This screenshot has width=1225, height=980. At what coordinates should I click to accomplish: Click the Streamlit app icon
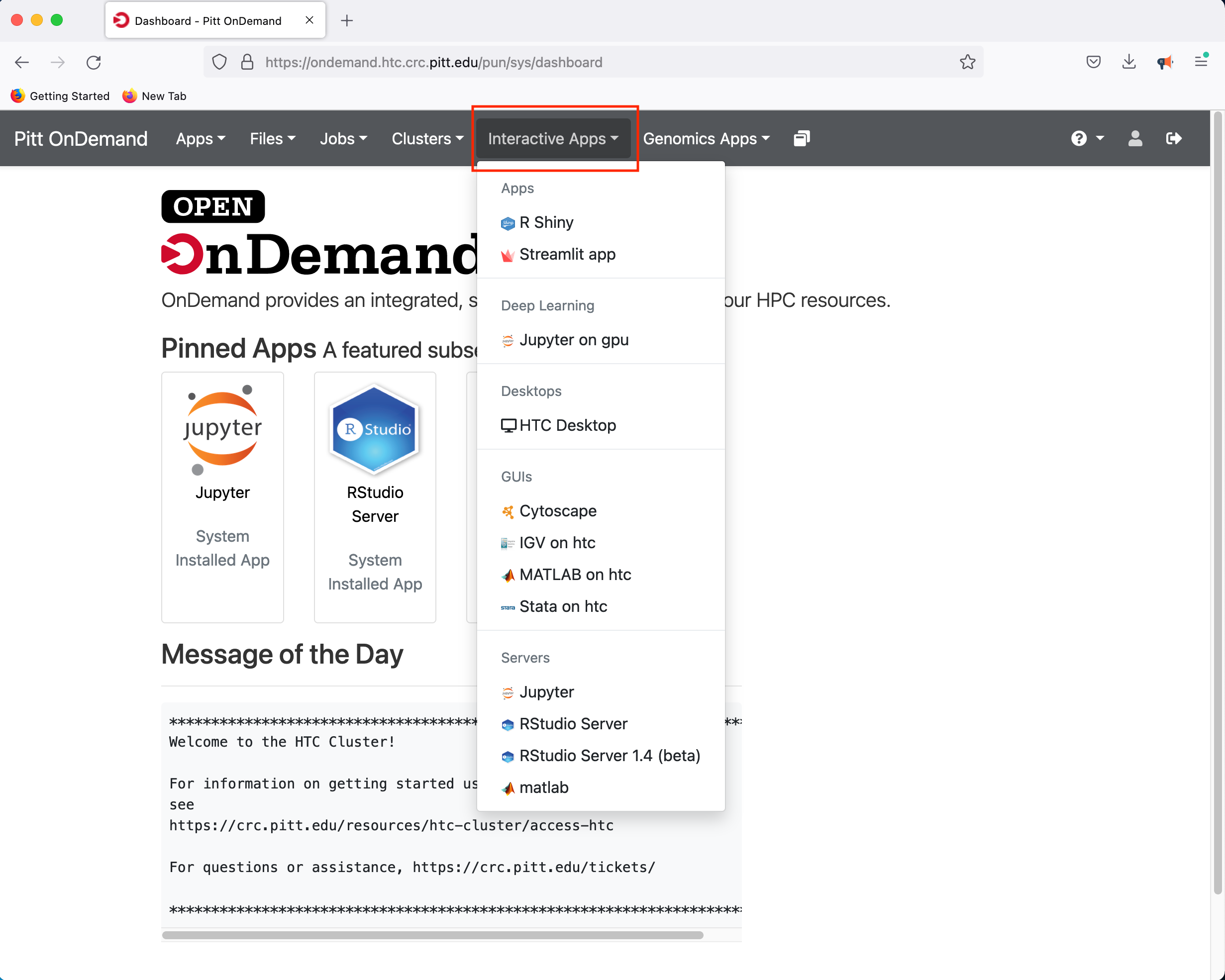point(508,255)
